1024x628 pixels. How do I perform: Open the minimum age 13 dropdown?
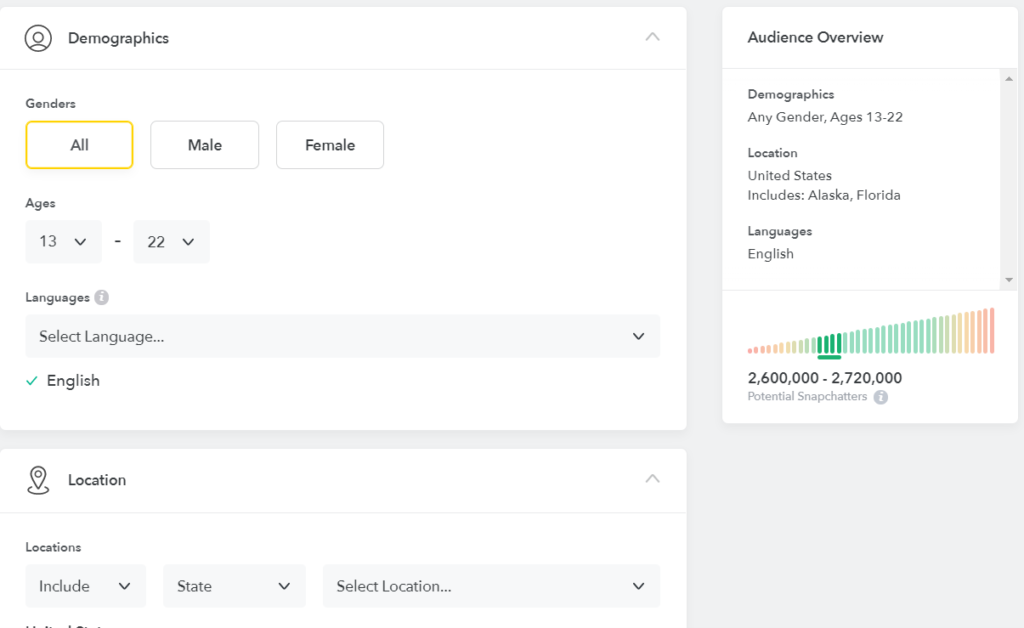coord(63,242)
